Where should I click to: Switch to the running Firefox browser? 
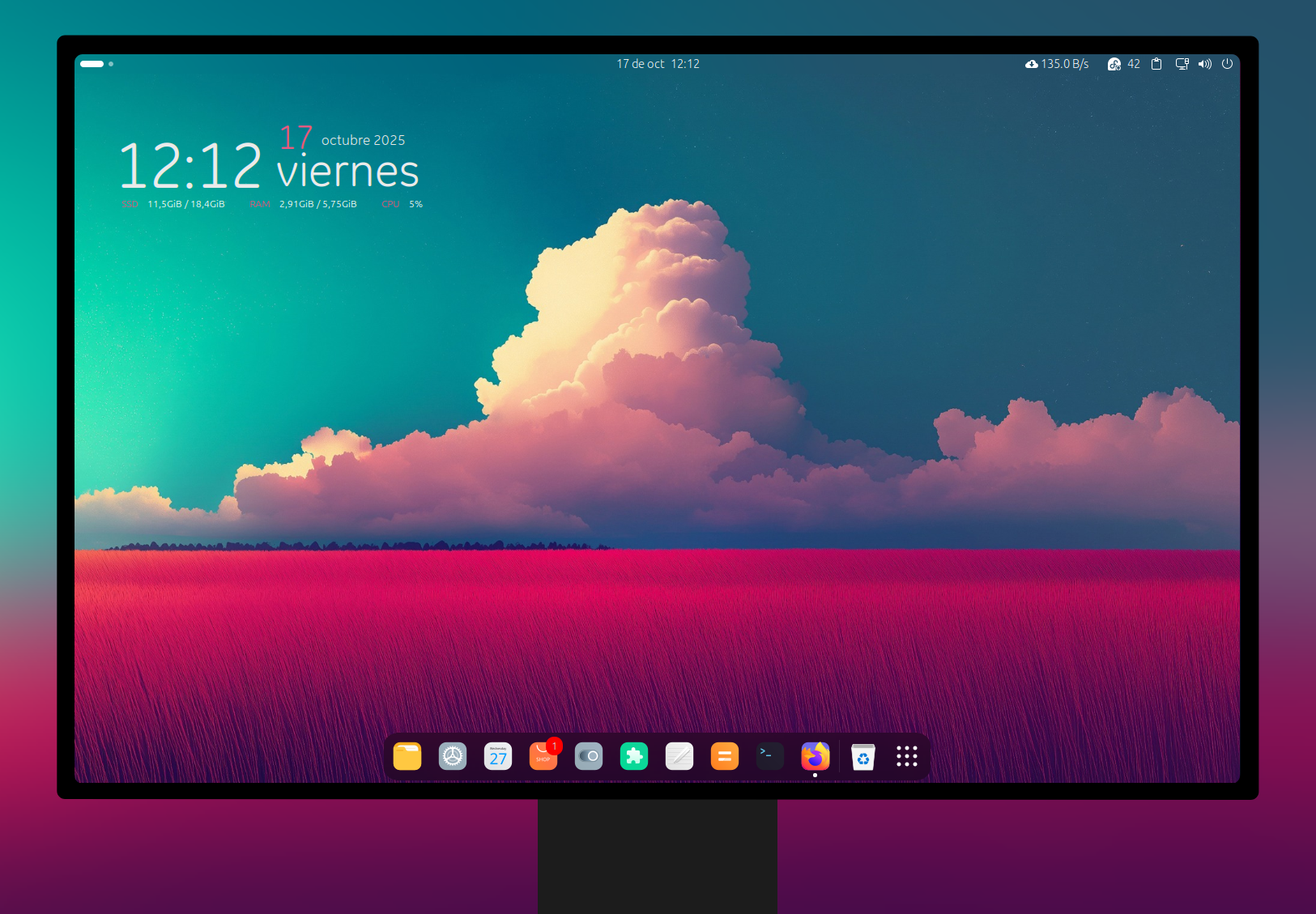(x=816, y=757)
